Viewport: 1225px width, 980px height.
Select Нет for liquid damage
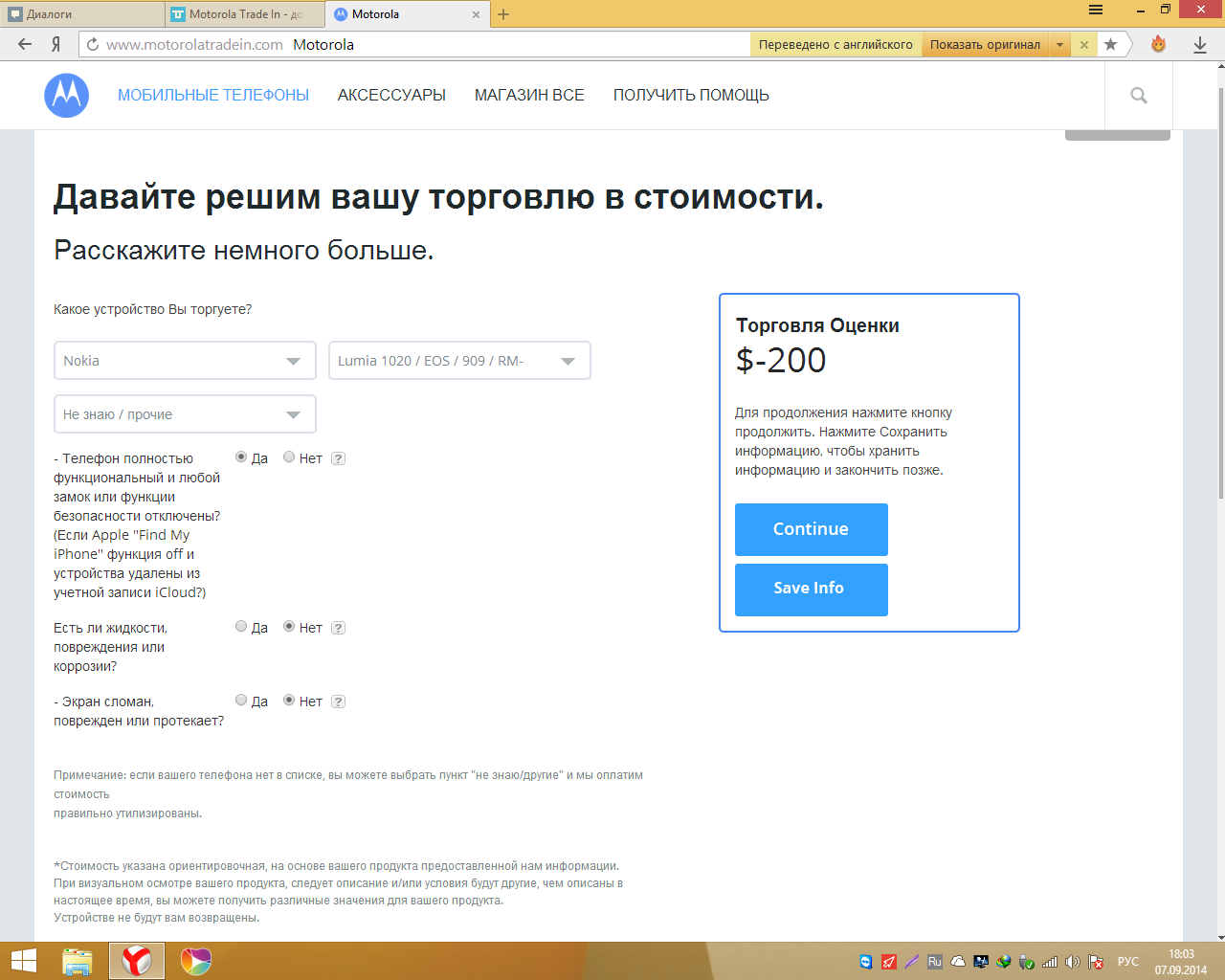(x=289, y=627)
